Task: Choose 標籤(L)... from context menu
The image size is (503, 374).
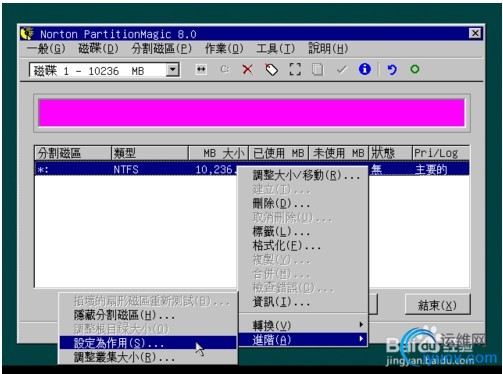Action: [303, 231]
